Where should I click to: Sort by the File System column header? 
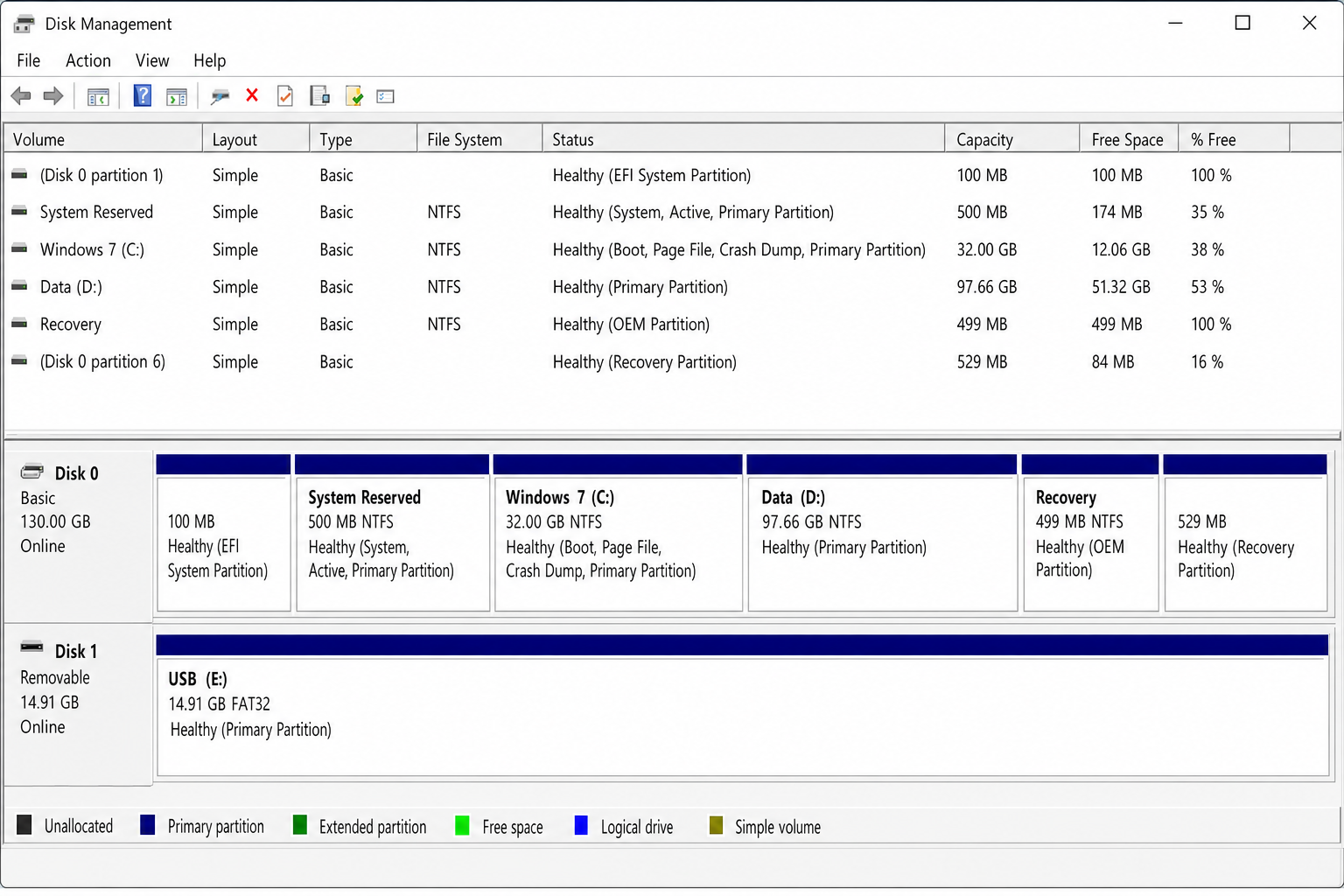479,139
